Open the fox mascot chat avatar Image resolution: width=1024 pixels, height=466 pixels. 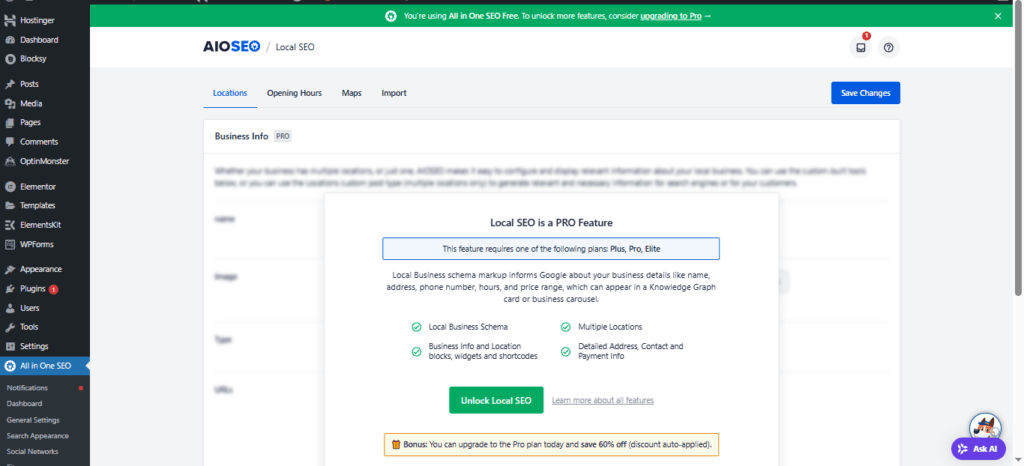985,426
